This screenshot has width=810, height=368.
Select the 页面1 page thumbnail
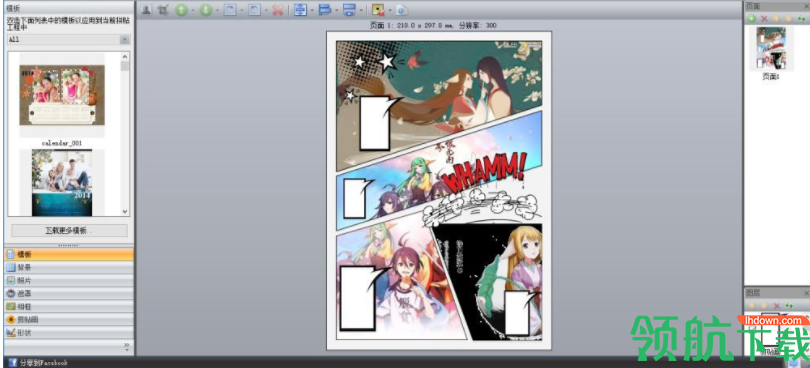[x=771, y=49]
